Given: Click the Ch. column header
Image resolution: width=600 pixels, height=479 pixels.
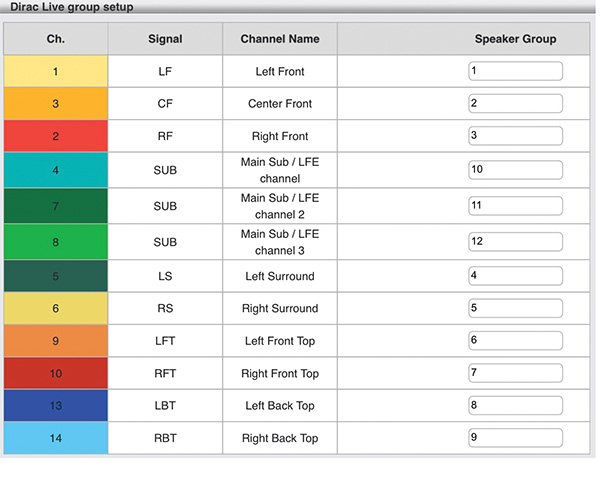Looking at the screenshot, I should pos(55,39).
